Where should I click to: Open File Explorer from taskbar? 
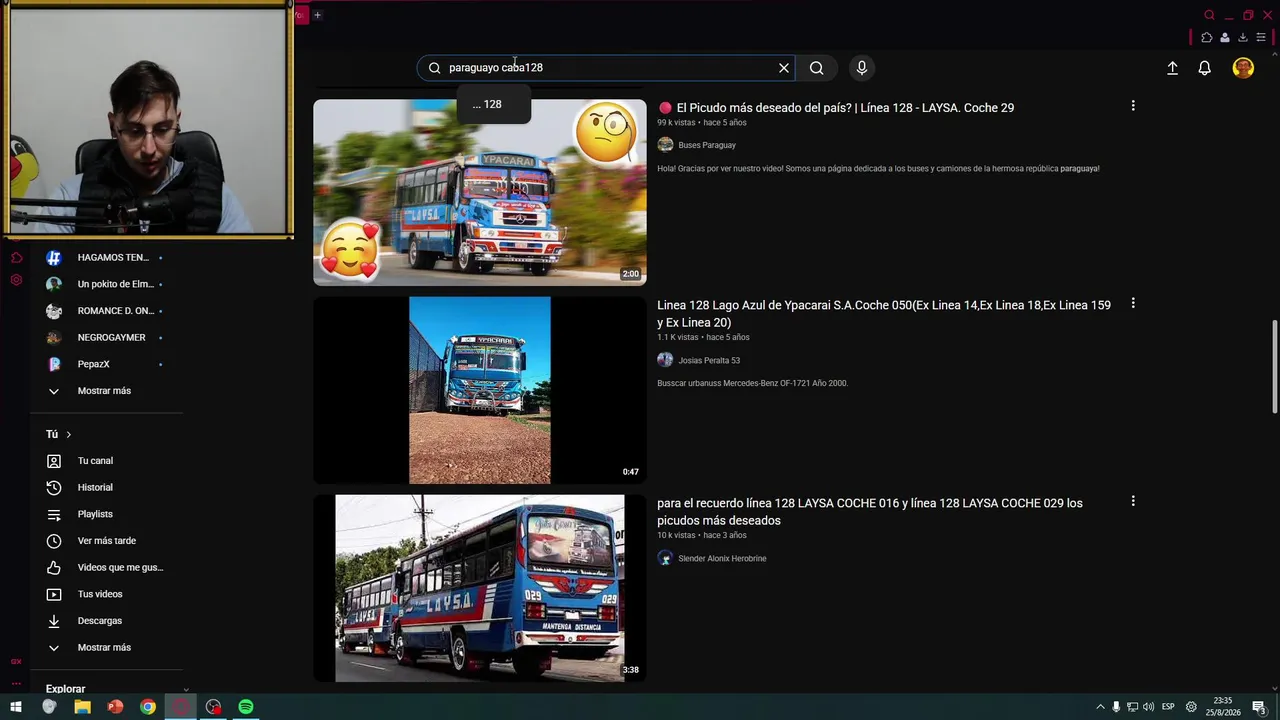pos(82,707)
